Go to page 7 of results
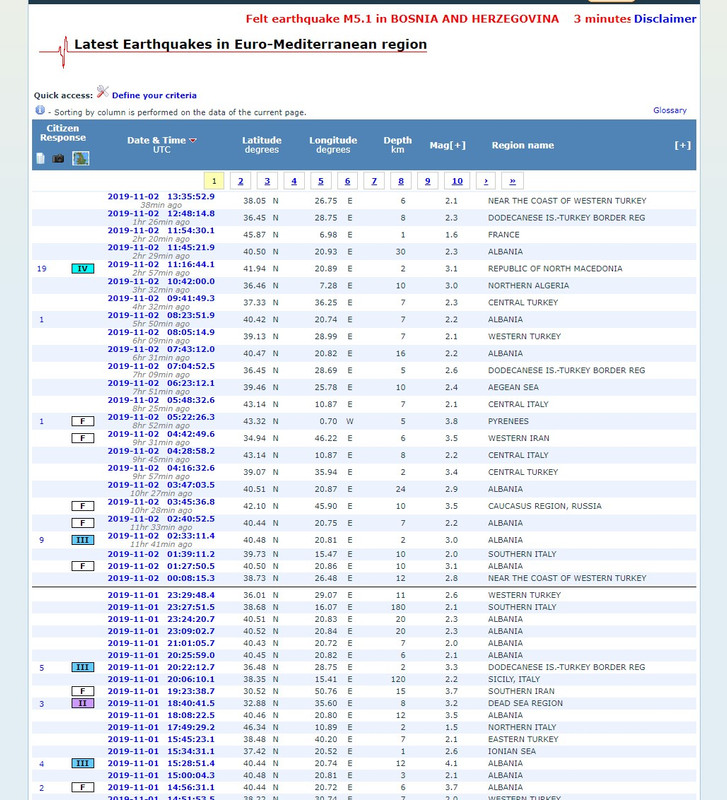The height and width of the screenshot is (800, 727). click(x=374, y=181)
